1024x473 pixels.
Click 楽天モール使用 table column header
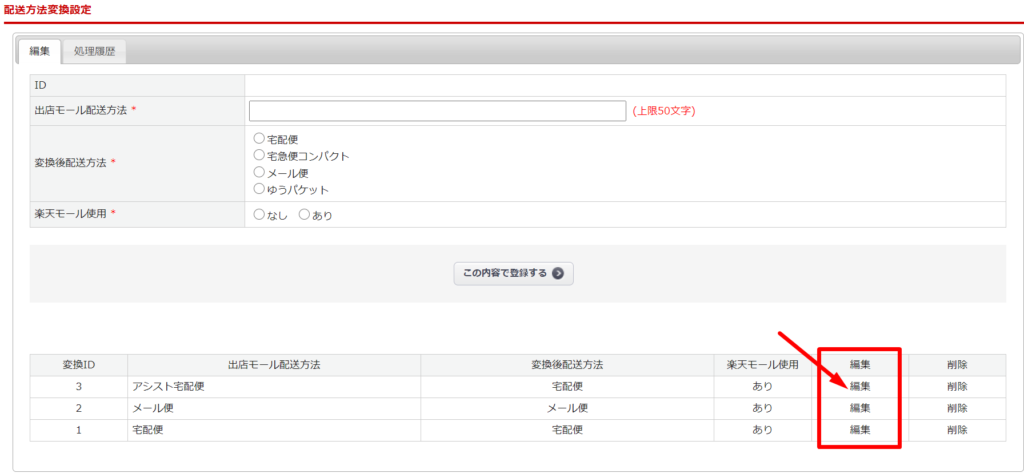click(x=763, y=365)
